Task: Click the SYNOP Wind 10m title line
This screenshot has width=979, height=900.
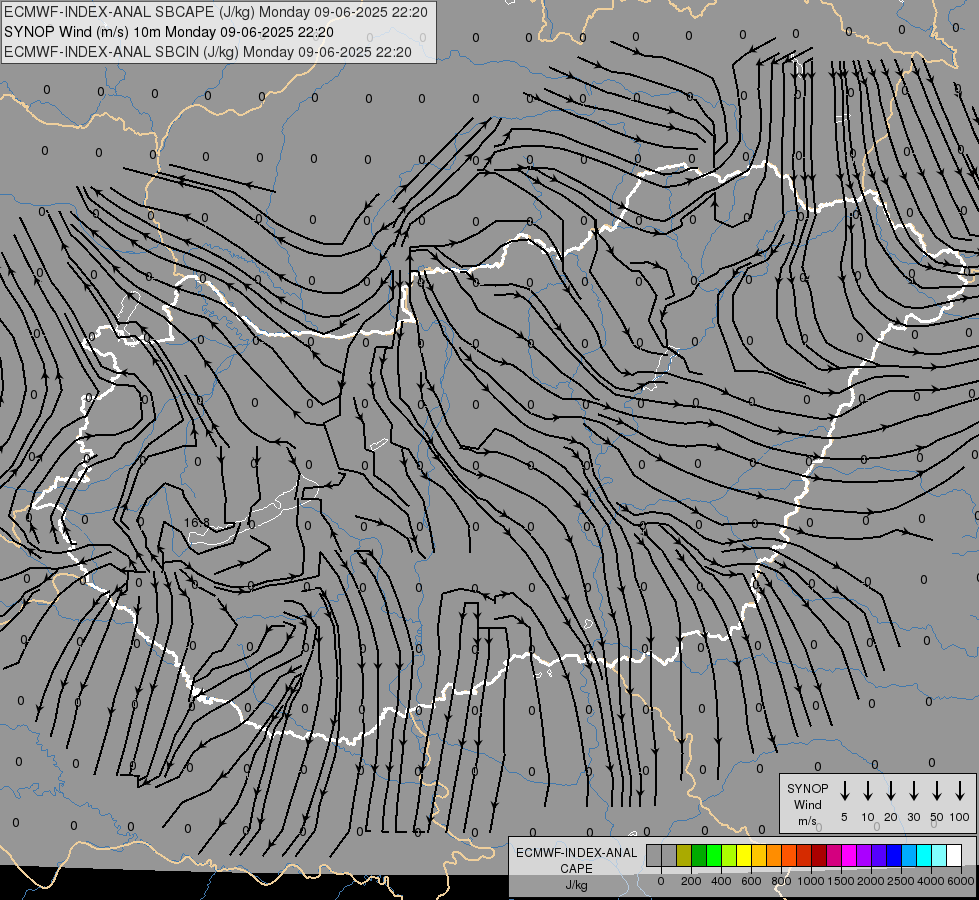Action: (169, 32)
